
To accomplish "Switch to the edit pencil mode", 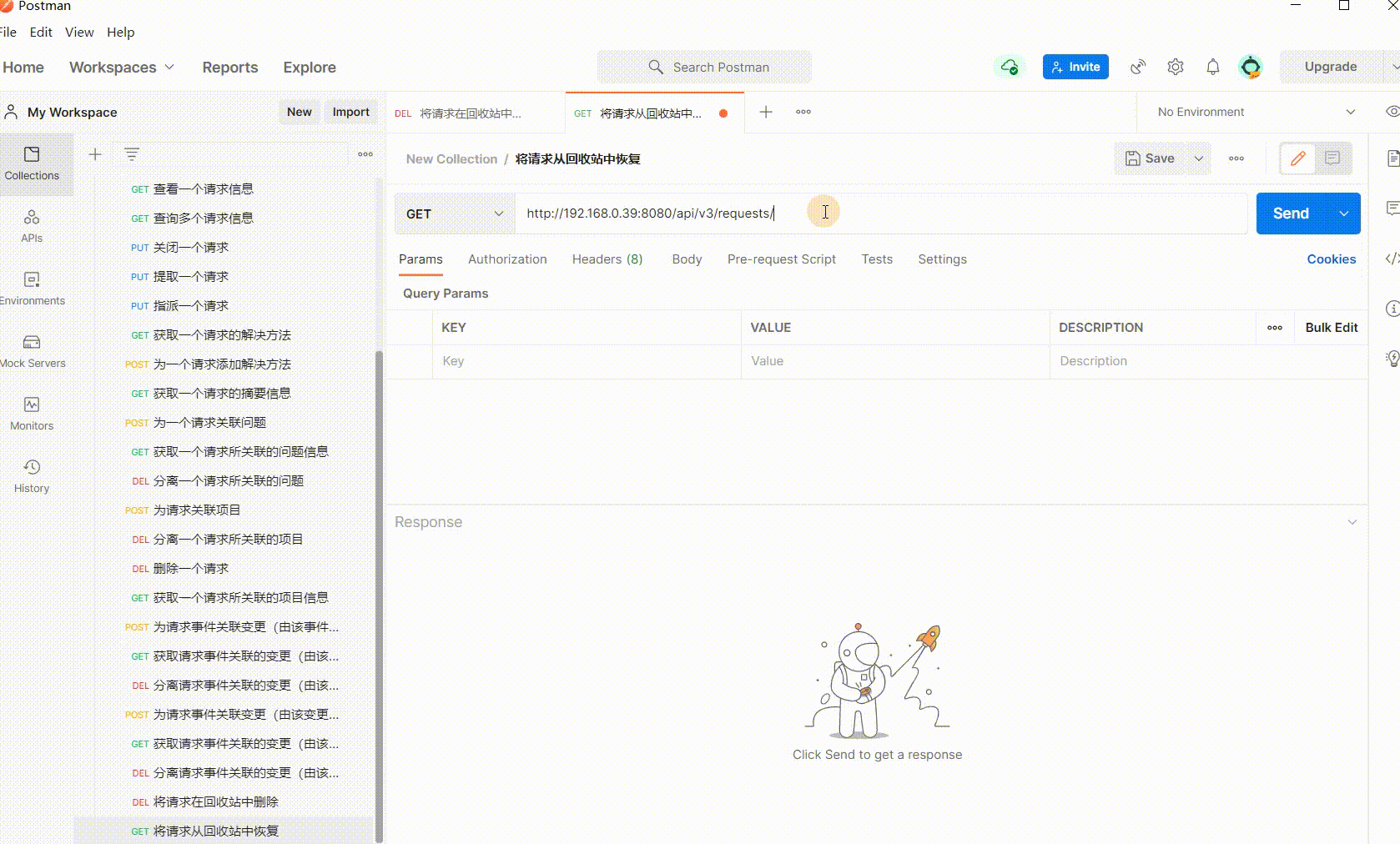I will click(x=1297, y=158).
